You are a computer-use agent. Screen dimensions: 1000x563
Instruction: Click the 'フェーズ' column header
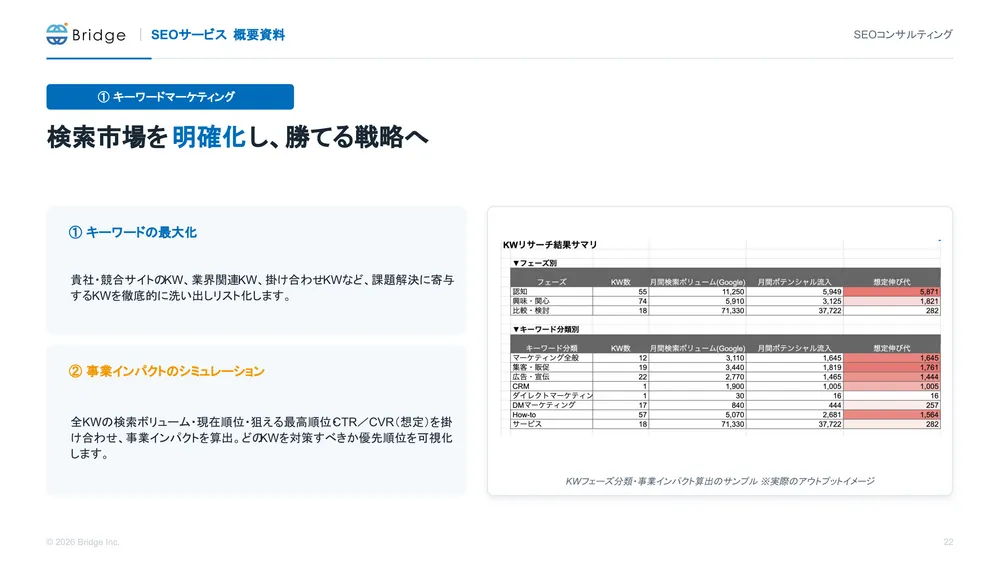[551, 282]
